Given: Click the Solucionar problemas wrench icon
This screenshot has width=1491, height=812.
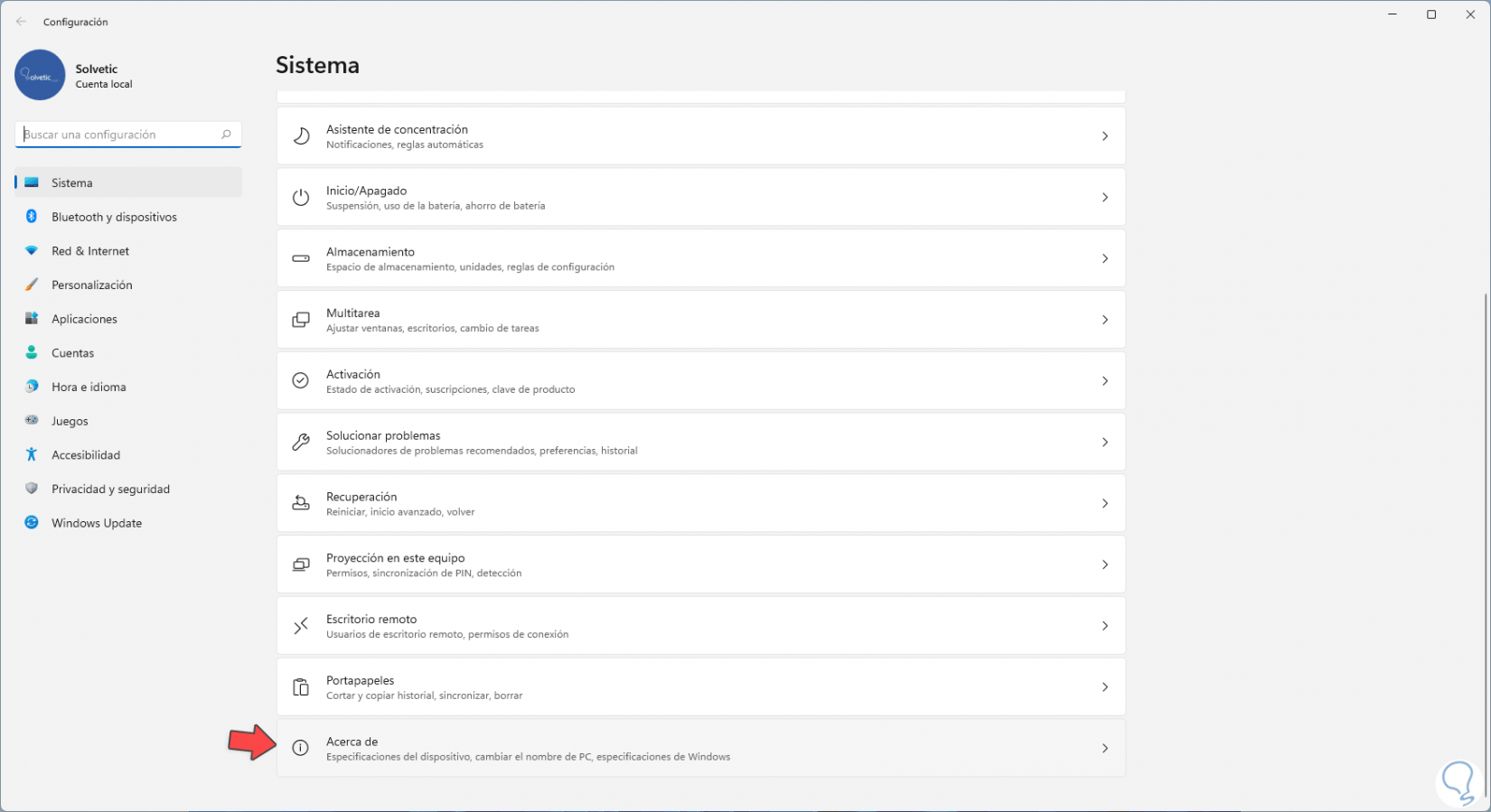Looking at the screenshot, I should (x=301, y=442).
